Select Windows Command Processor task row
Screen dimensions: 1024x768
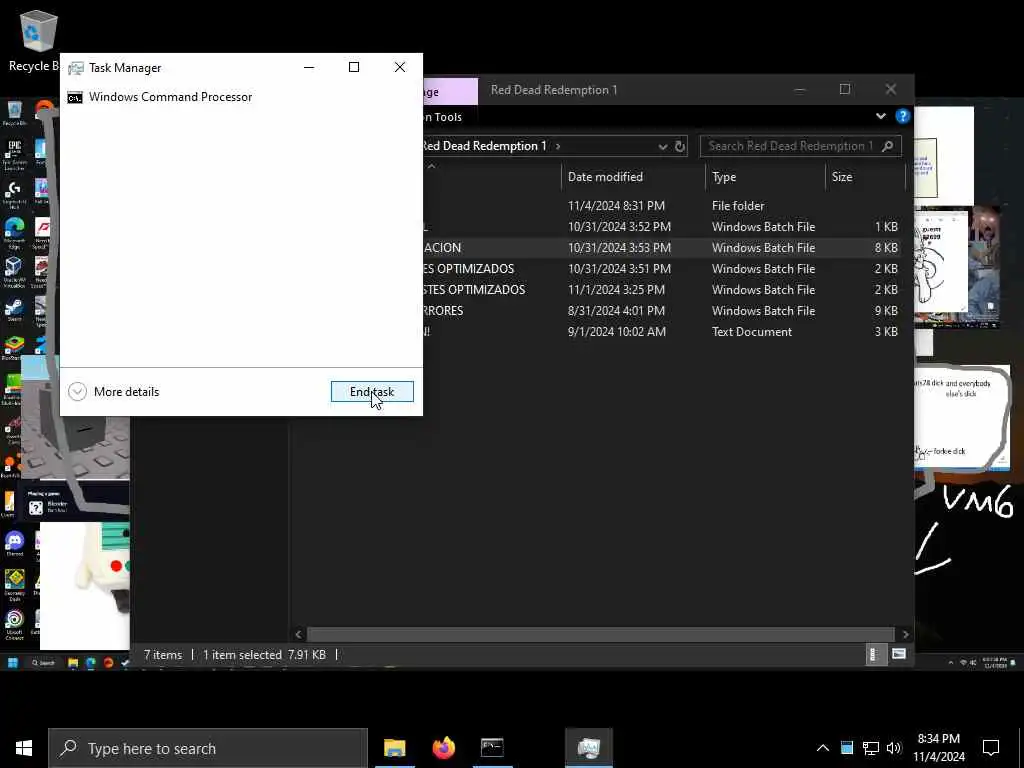click(x=241, y=97)
